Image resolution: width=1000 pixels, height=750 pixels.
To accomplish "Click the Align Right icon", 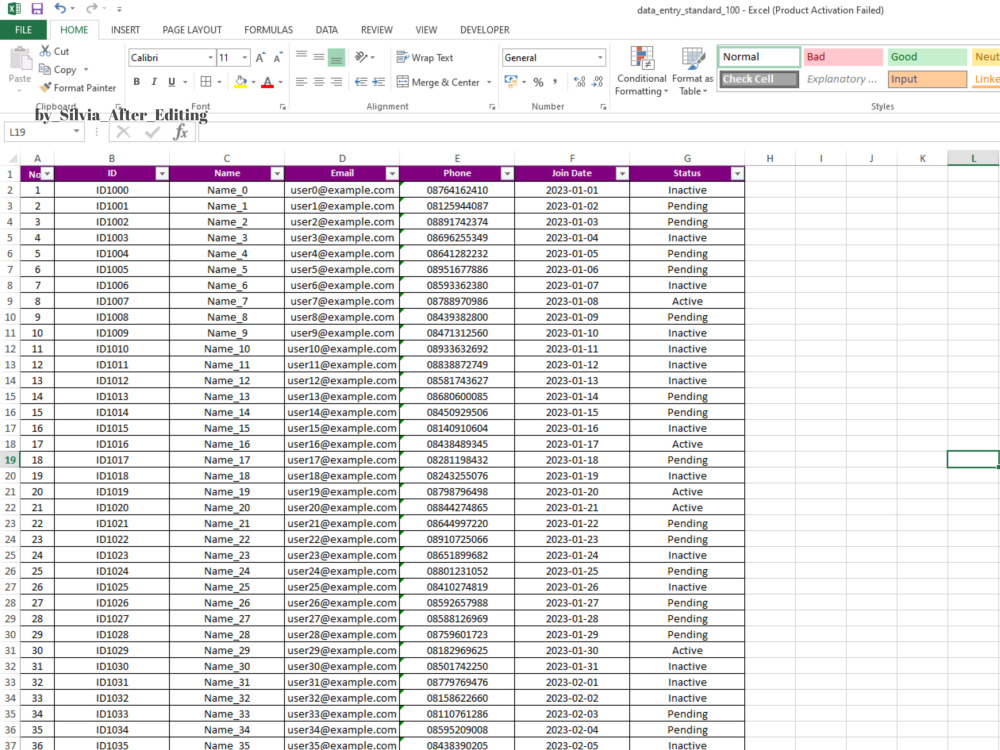I will [x=336, y=82].
